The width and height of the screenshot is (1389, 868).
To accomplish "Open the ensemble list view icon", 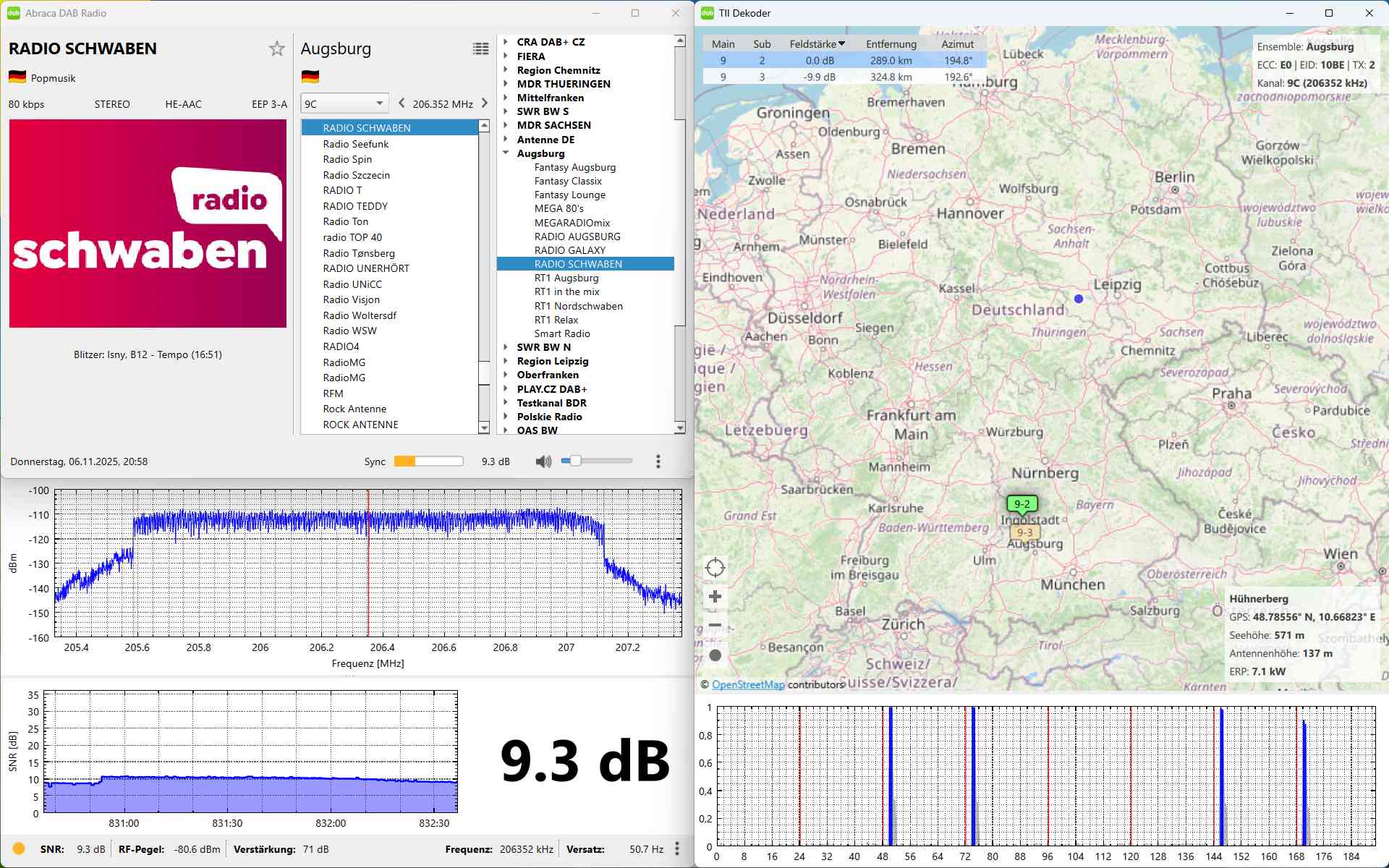I will (x=480, y=49).
